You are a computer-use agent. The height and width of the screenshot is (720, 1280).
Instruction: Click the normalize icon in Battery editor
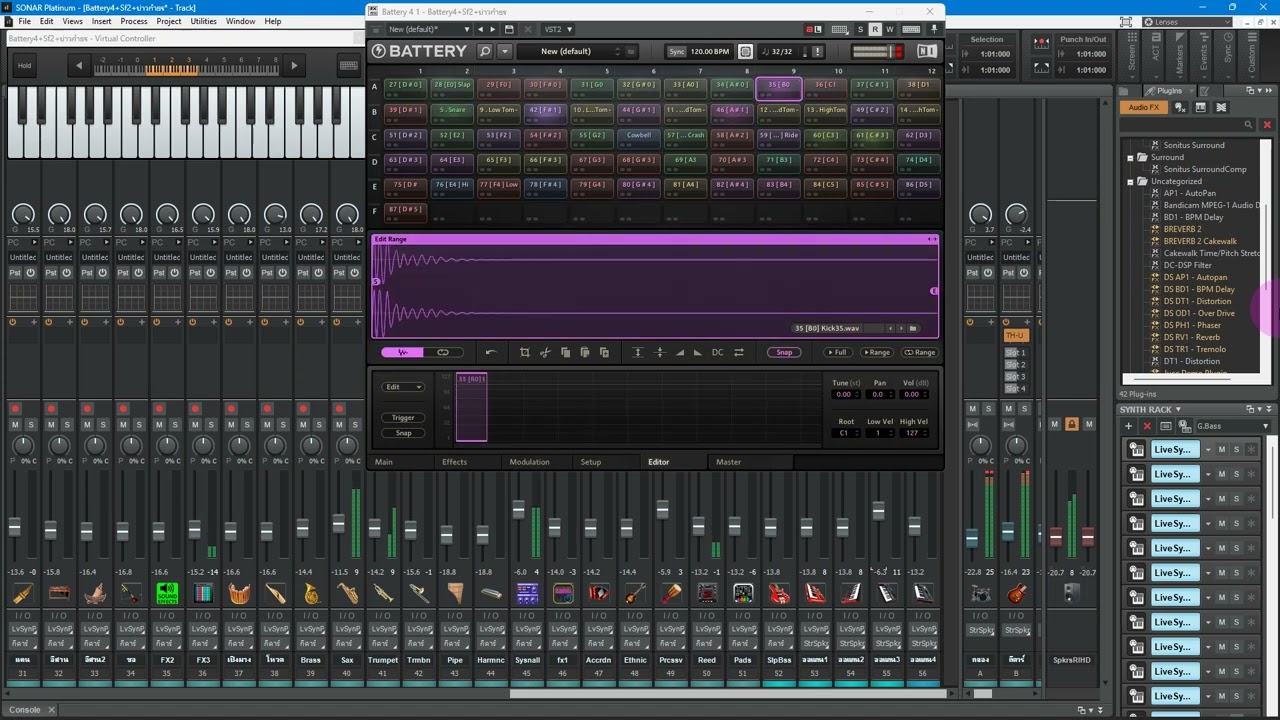coord(638,352)
